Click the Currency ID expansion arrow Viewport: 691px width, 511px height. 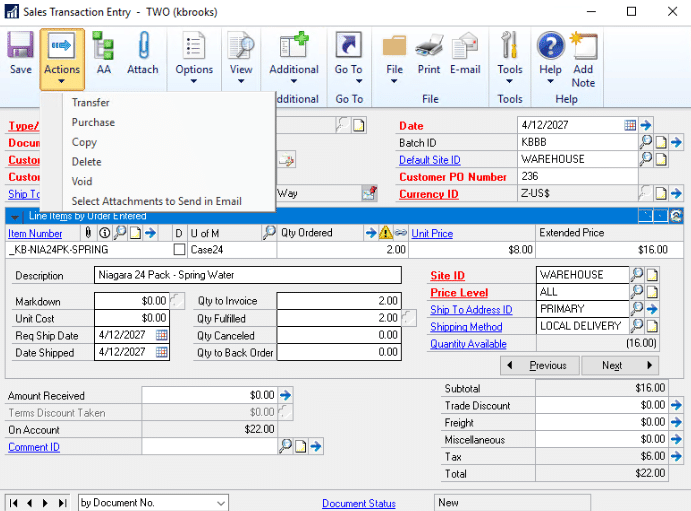coord(676,193)
